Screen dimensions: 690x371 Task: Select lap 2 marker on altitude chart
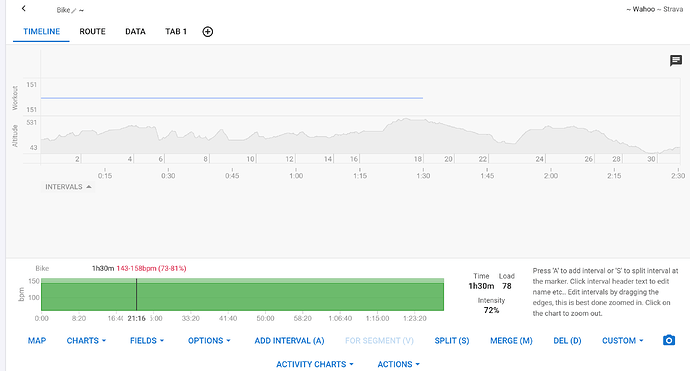(77, 159)
